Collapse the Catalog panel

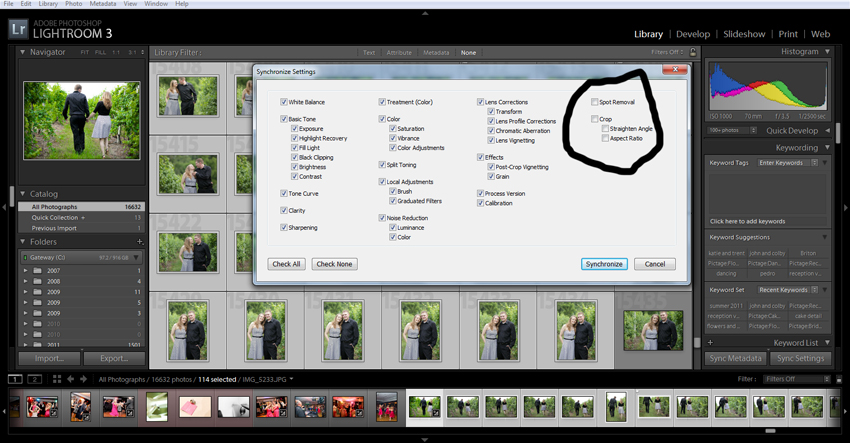pos(22,194)
